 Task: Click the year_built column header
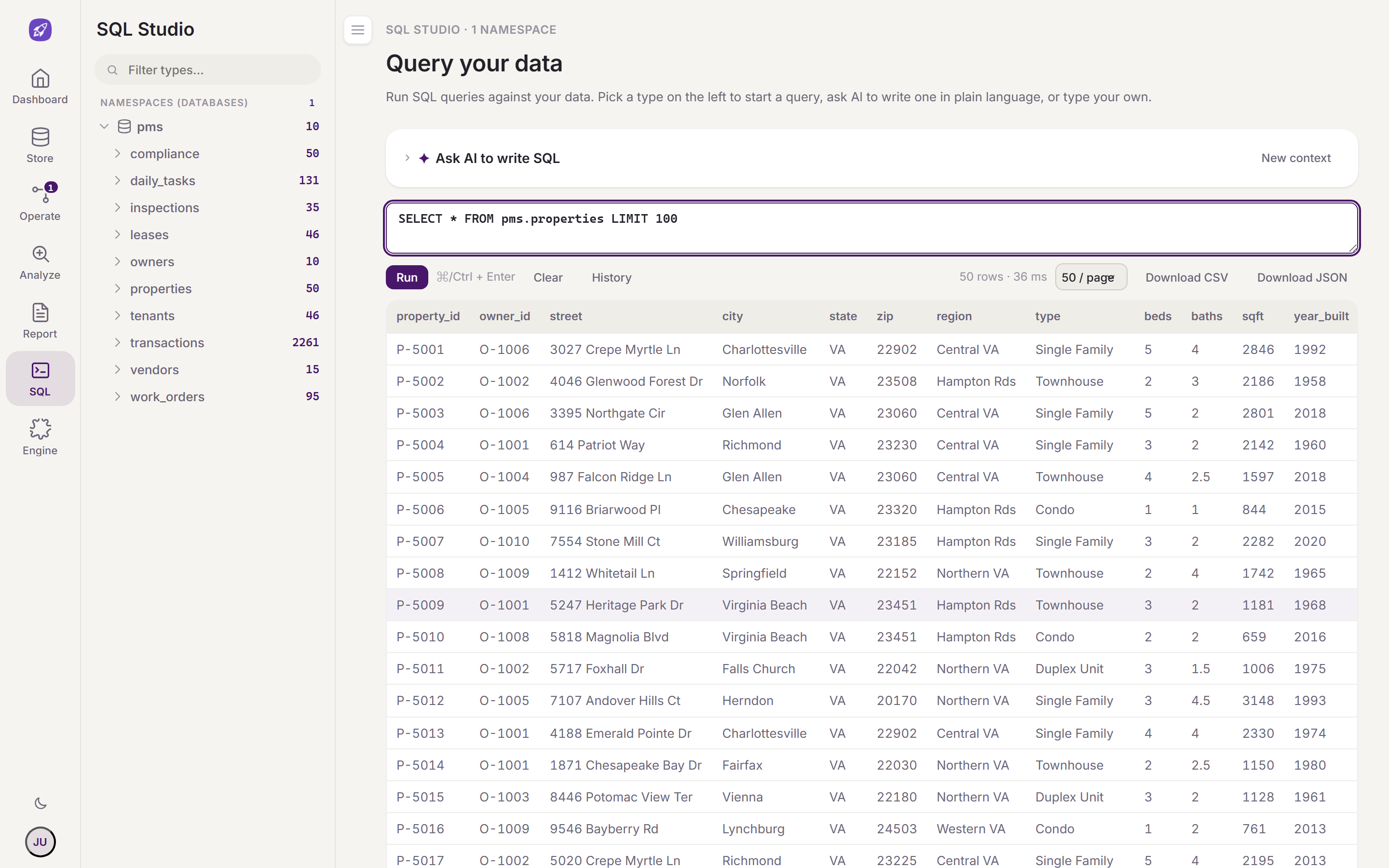point(1321,316)
